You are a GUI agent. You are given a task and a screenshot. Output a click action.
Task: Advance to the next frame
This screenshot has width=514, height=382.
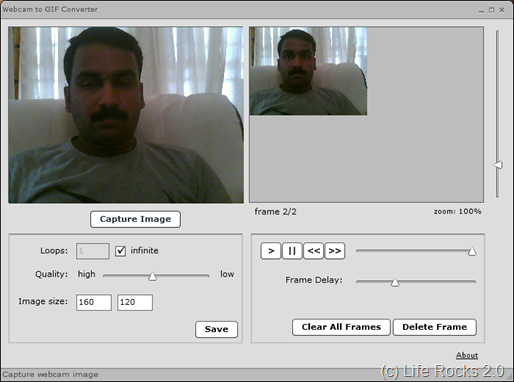point(335,251)
